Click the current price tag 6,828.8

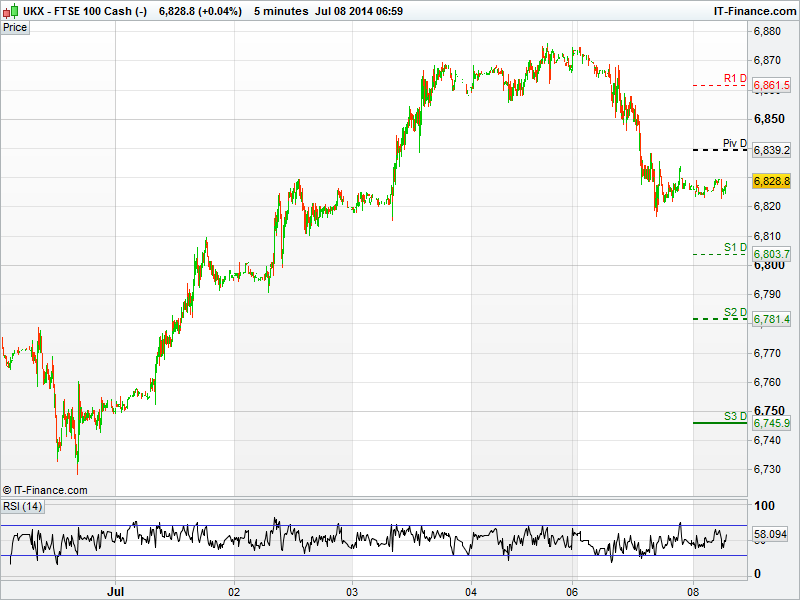click(x=771, y=181)
